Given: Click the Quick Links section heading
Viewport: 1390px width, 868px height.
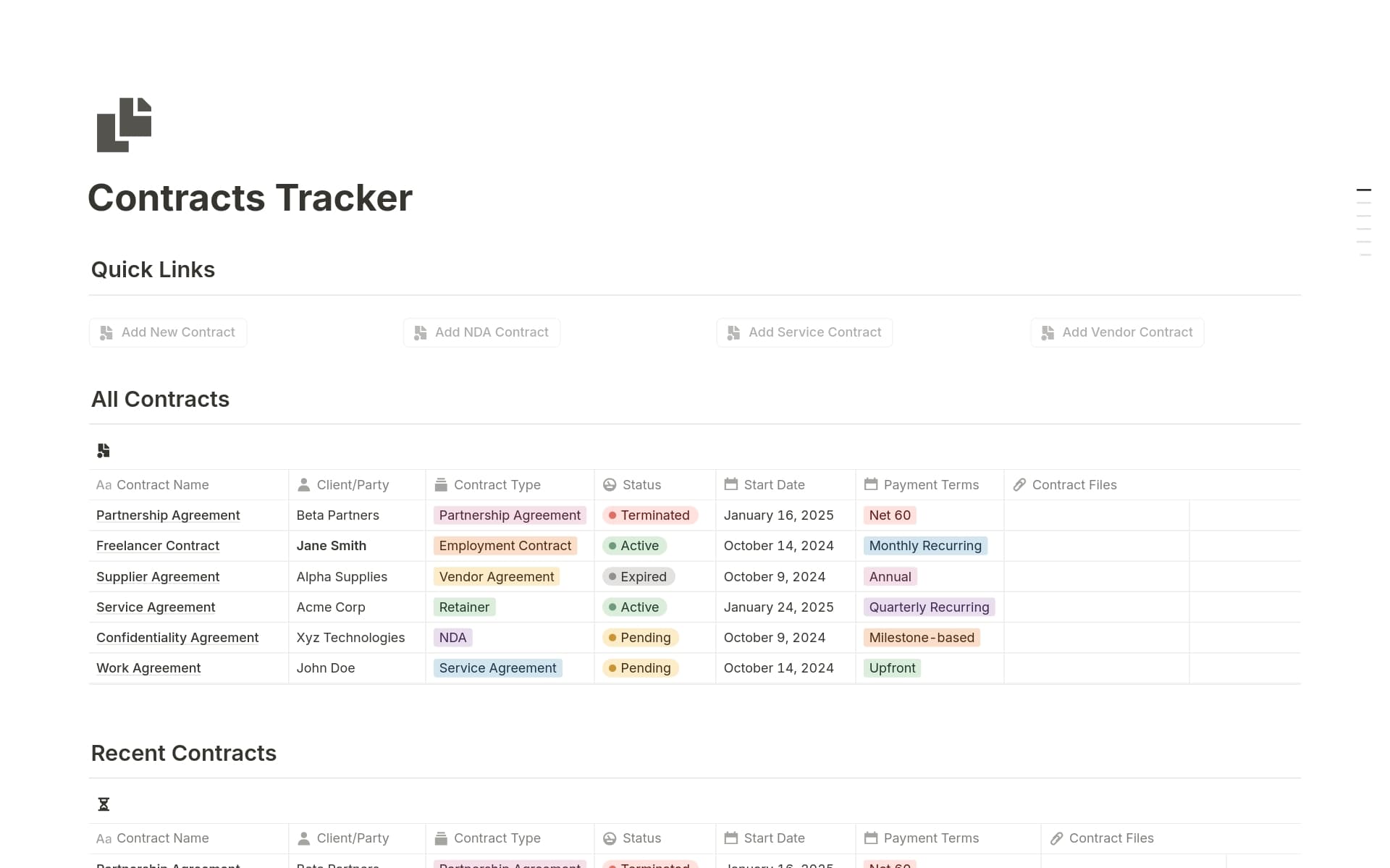Looking at the screenshot, I should [152, 269].
